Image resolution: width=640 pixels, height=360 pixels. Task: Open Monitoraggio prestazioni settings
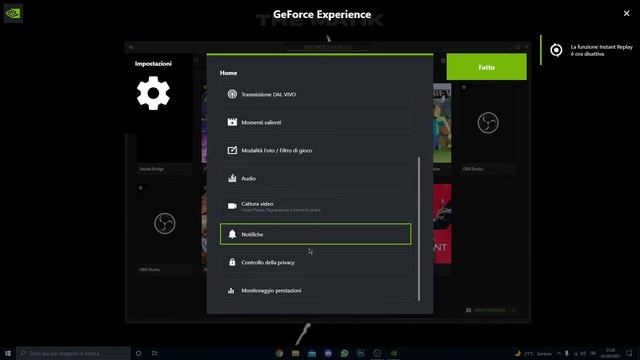pyautogui.click(x=315, y=291)
